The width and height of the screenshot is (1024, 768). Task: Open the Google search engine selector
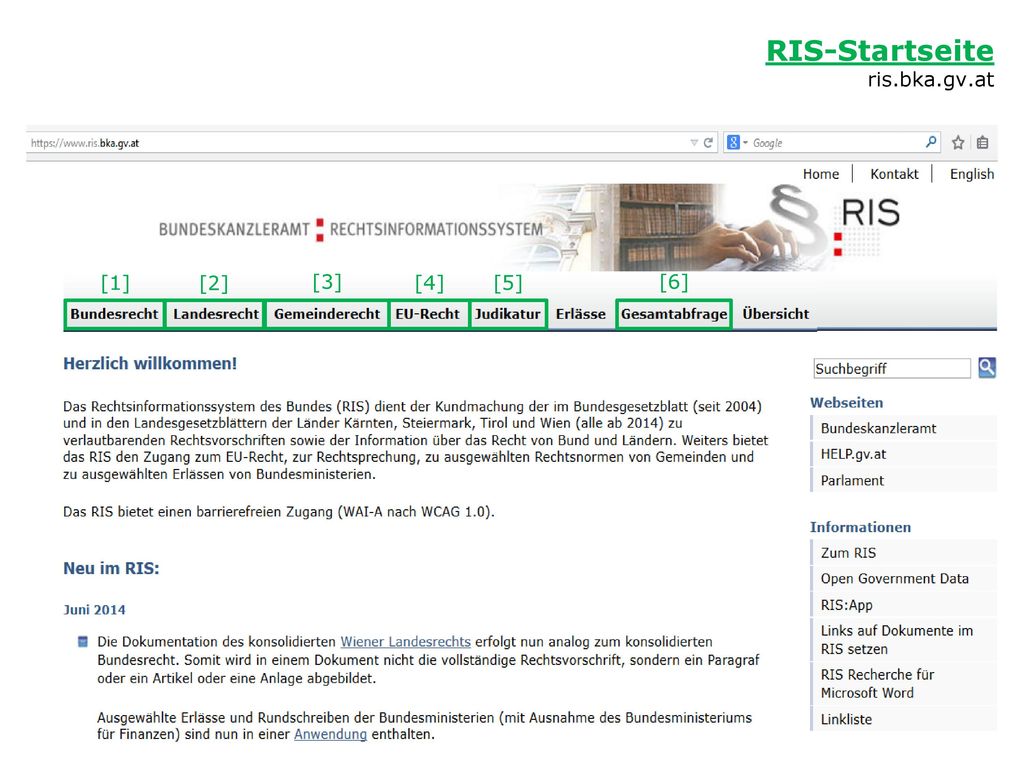(737, 142)
